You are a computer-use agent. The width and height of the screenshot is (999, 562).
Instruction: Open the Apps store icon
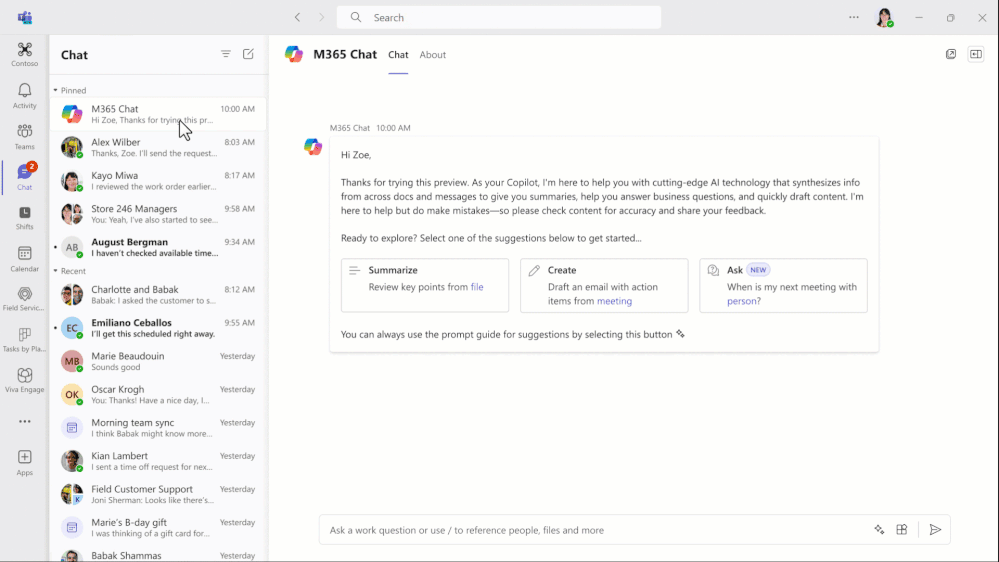click(24, 463)
